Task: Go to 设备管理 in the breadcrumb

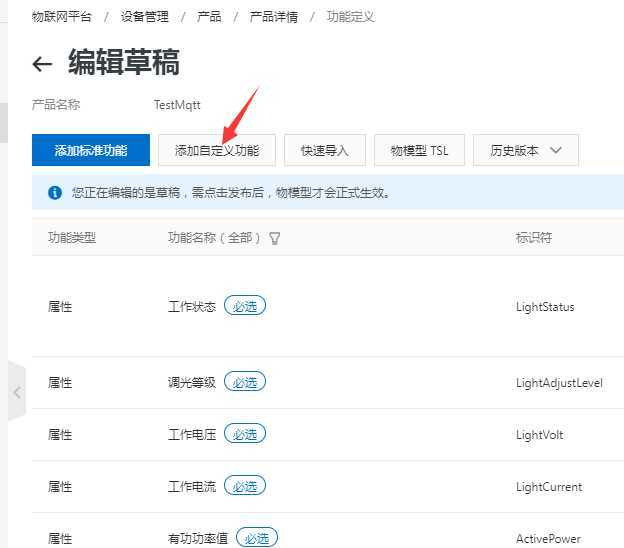Action: point(145,17)
